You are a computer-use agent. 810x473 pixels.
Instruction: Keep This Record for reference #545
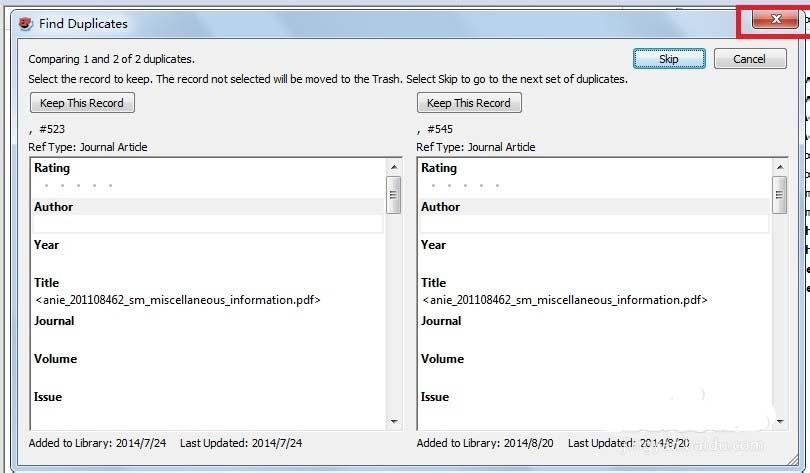pyautogui.click(x=469, y=103)
